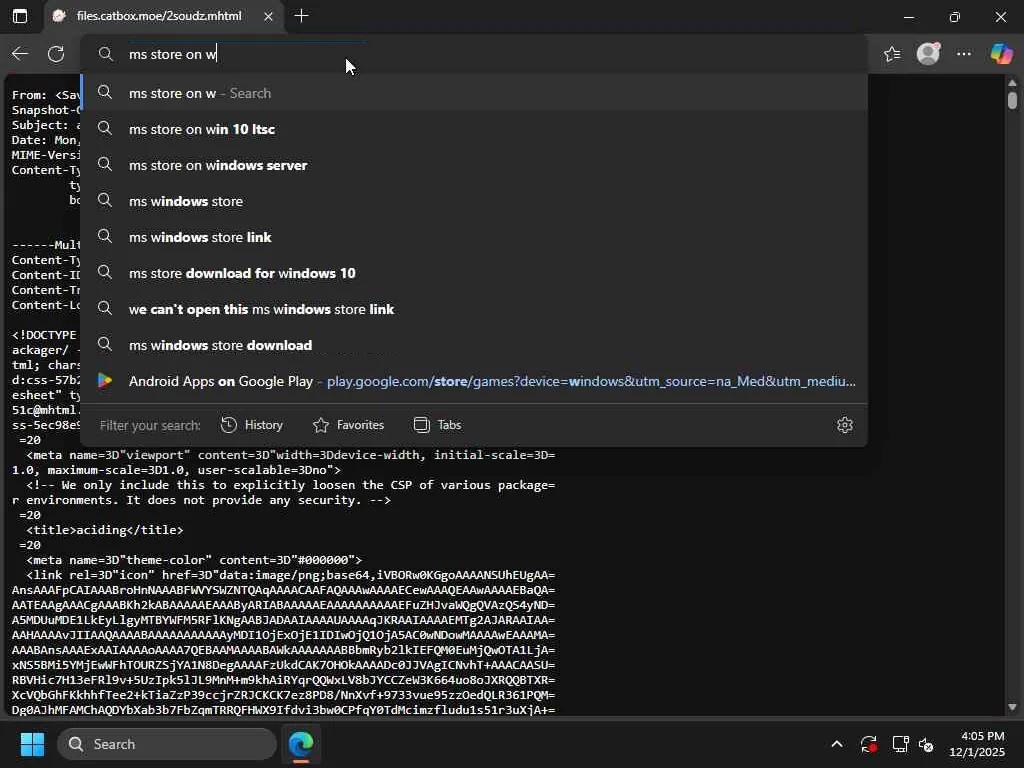This screenshot has height=768, width=1024.
Task: Open Android Apps on Google Play suggestion
Action: click(474, 381)
